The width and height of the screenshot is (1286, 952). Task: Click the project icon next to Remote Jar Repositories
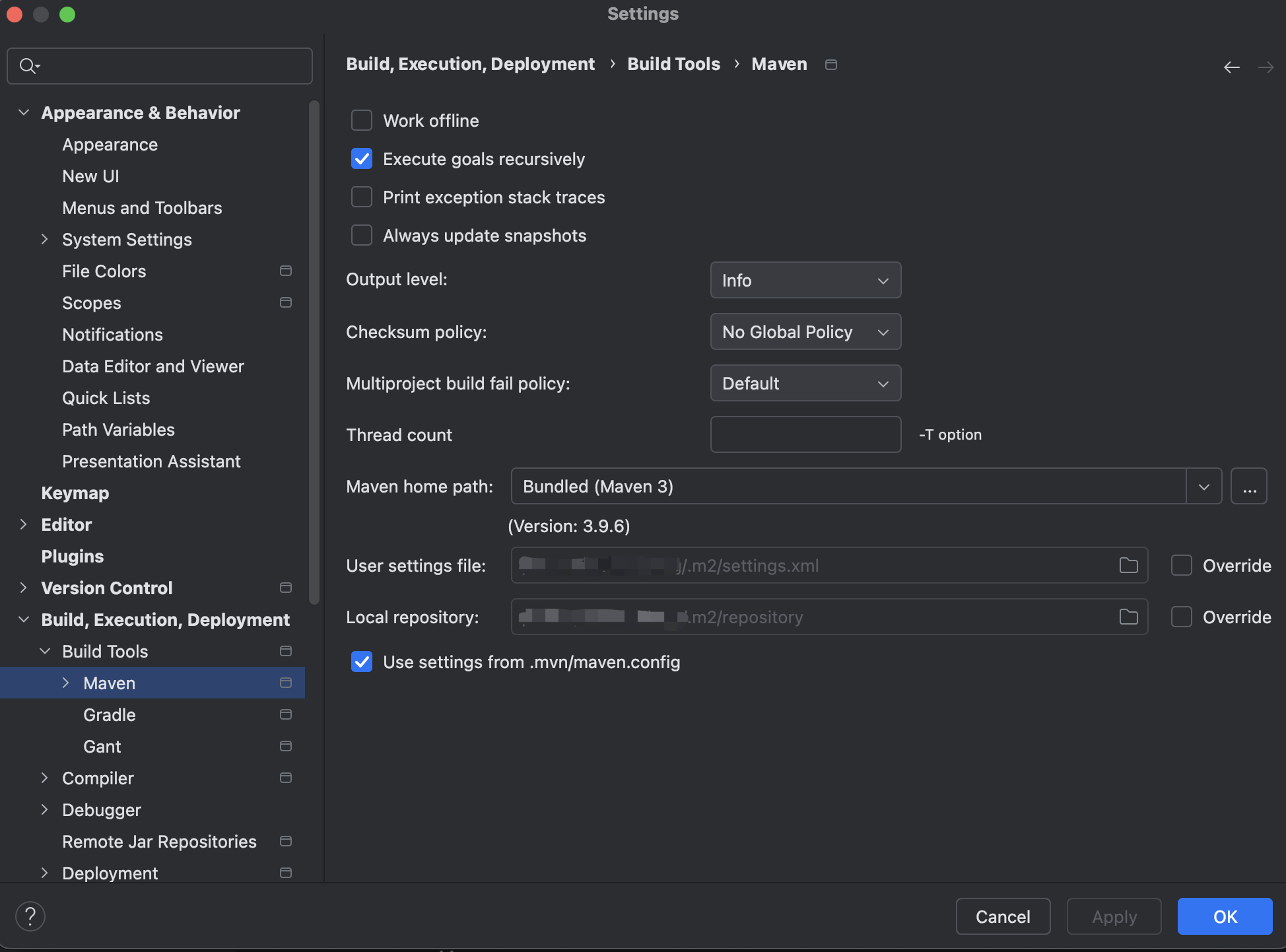(286, 841)
